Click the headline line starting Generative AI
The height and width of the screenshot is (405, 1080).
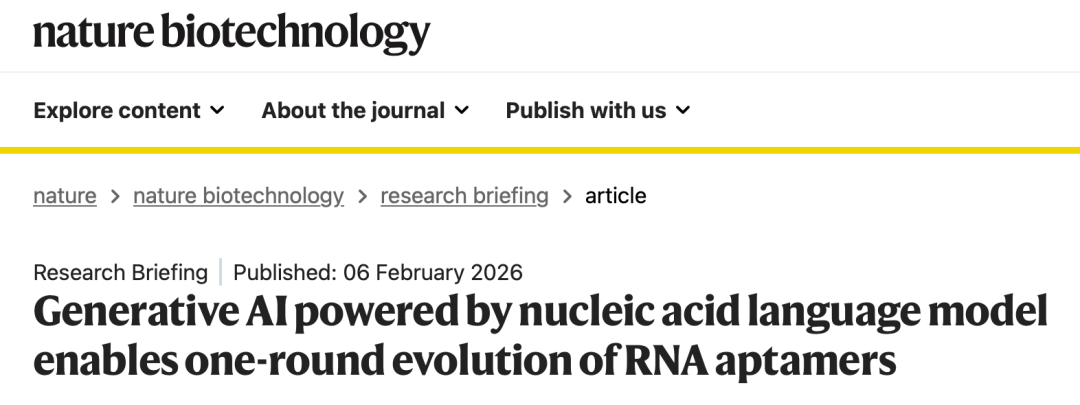click(x=540, y=314)
